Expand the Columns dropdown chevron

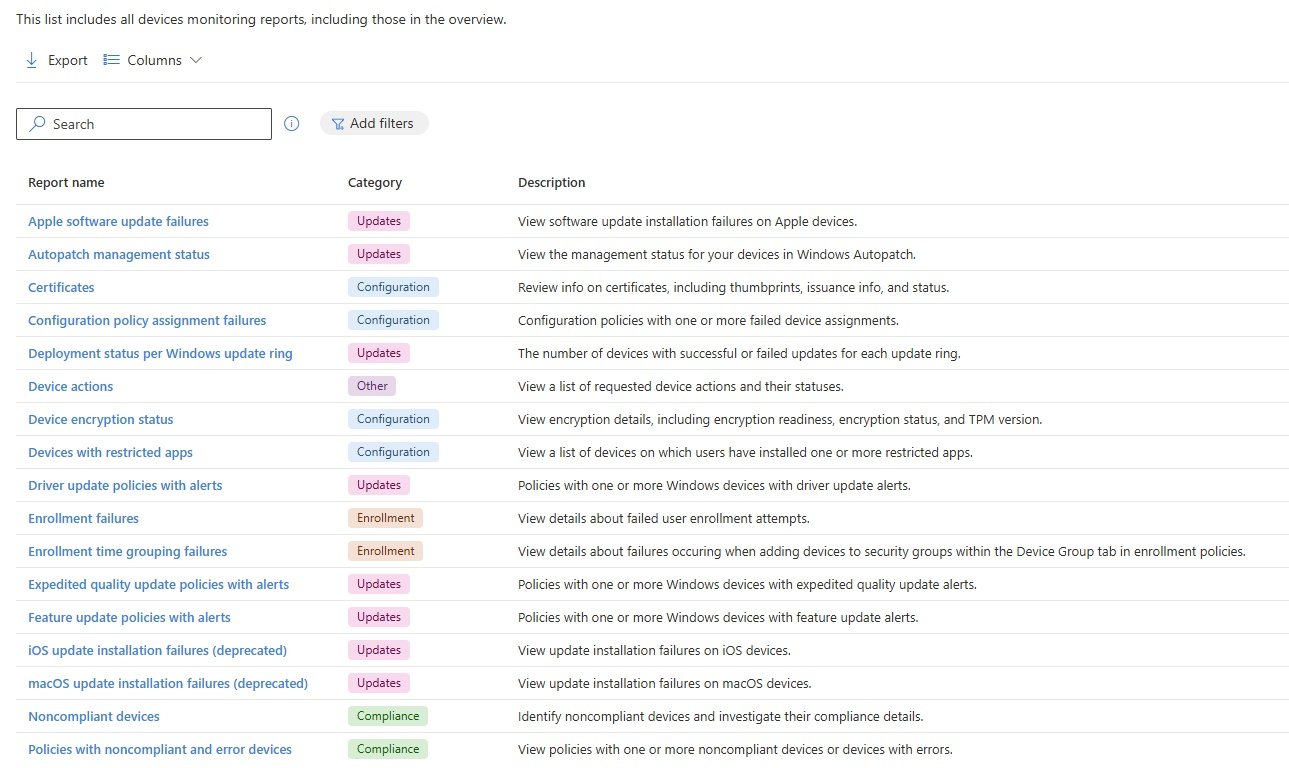(196, 60)
